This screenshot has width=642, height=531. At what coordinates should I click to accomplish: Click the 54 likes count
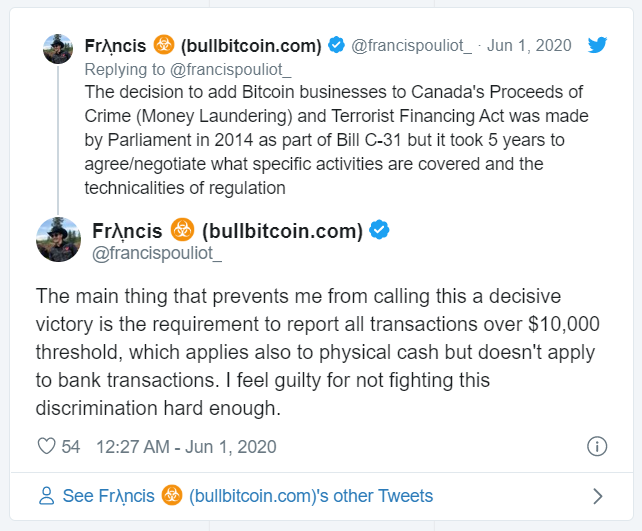pos(71,447)
